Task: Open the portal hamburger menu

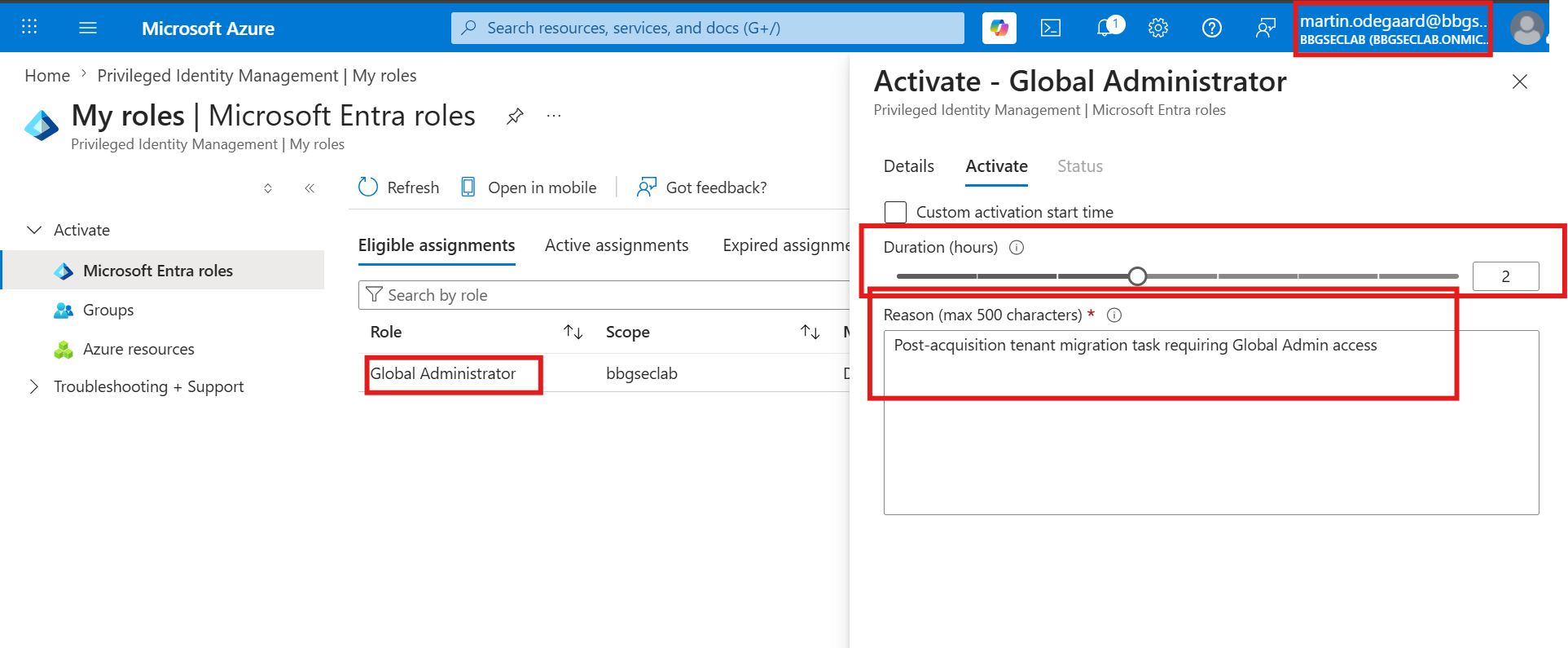Action: pyautogui.click(x=88, y=28)
